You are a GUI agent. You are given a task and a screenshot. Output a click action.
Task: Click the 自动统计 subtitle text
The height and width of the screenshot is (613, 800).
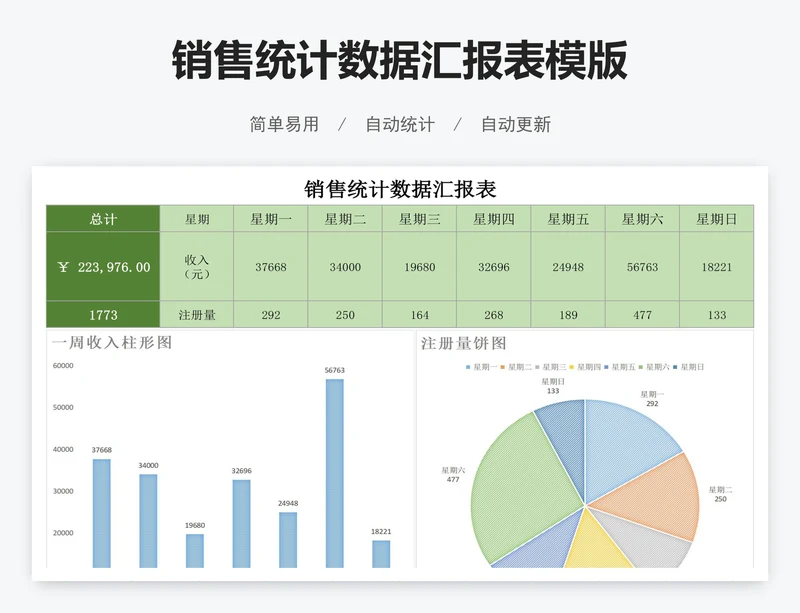coord(400,124)
